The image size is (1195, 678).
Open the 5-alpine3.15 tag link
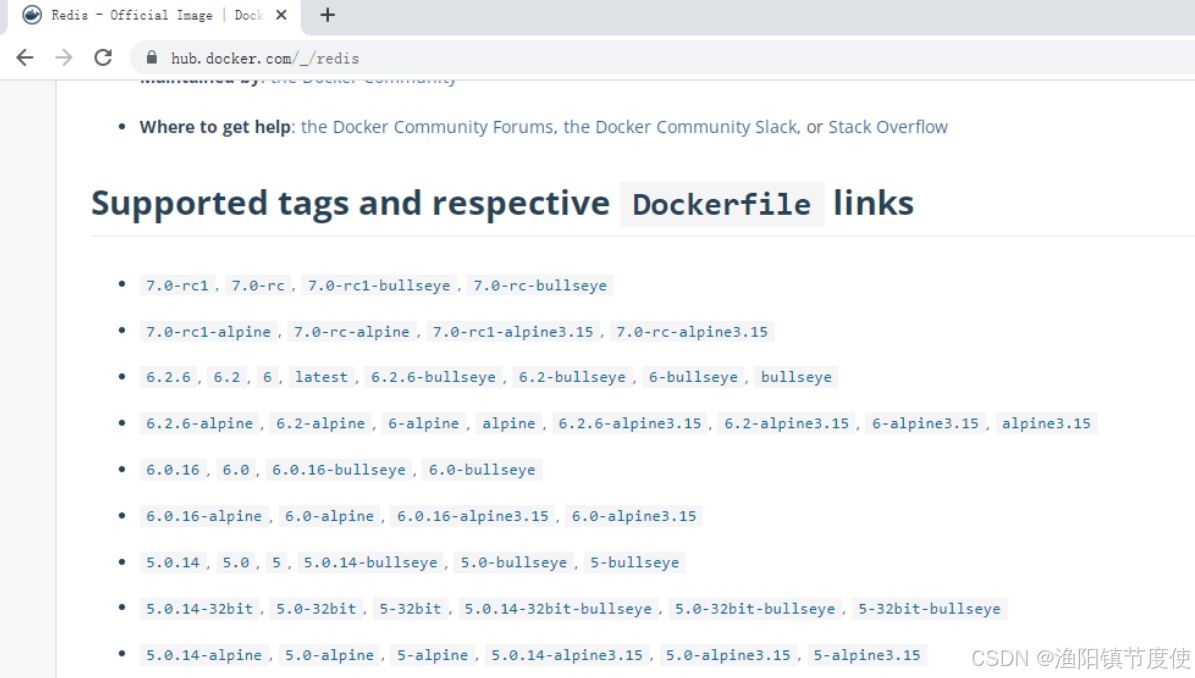(867, 656)
